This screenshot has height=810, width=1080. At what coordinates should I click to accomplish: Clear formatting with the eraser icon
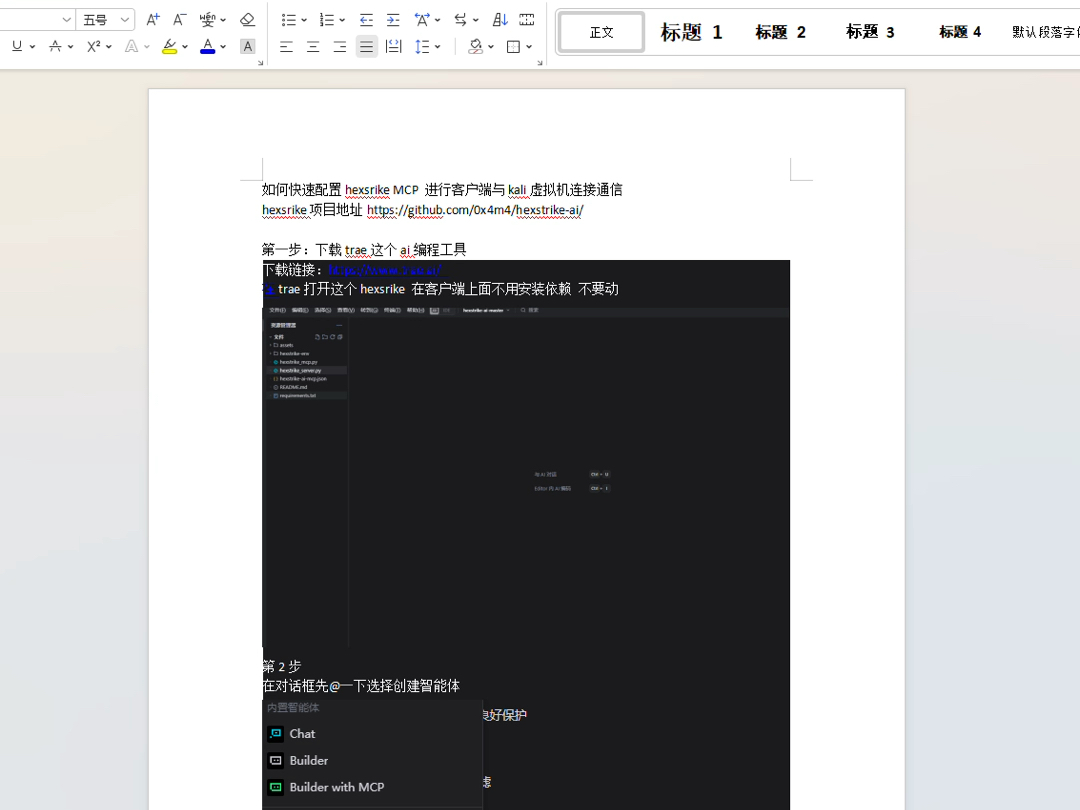[x=247, y=20]
